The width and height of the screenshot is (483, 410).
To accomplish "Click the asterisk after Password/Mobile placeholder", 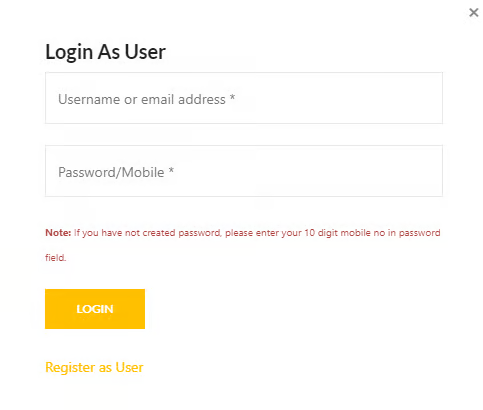I will click(x=171, y=171).
